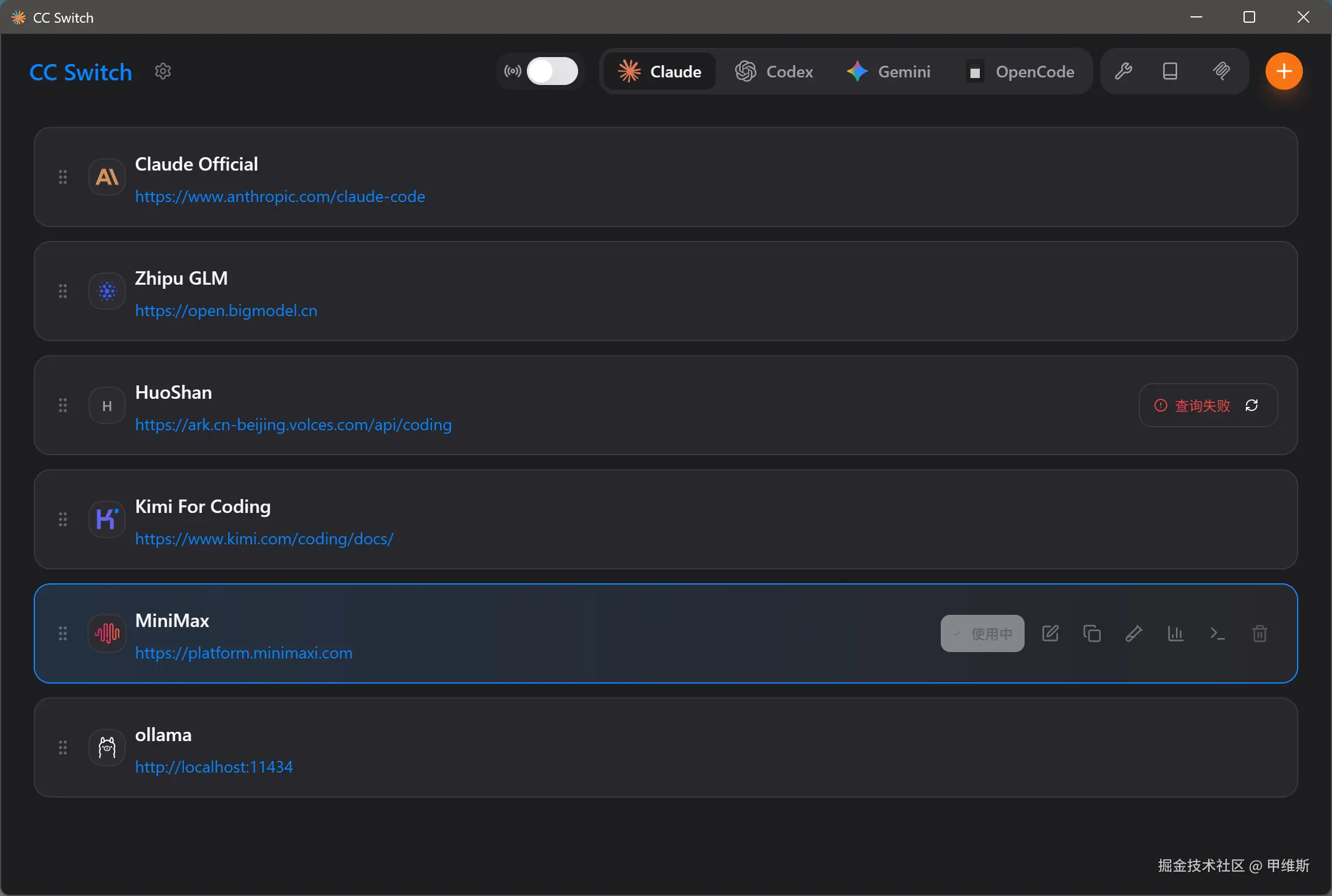Edit the MiniMax provider configuration
The width and height of the screenshot is (1332, 896).
(1050, 633)
